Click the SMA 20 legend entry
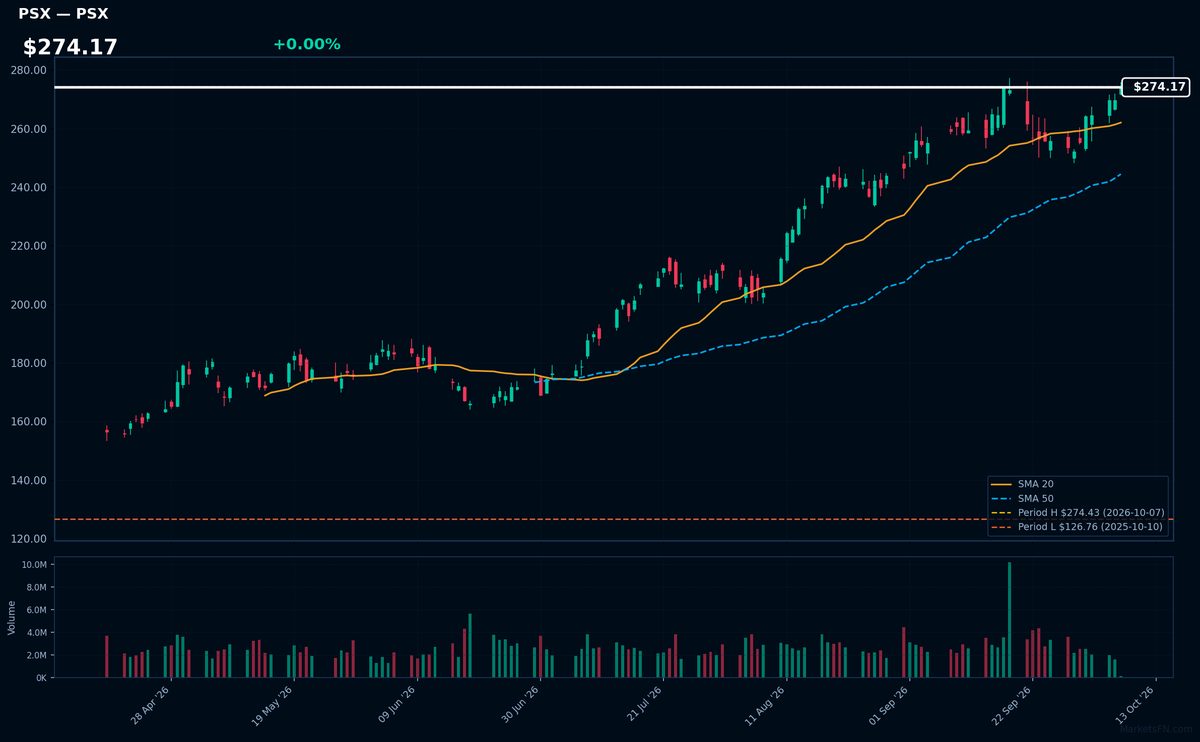Image resolution: width=1200 pixels, height=742 pixels. 1021,484
